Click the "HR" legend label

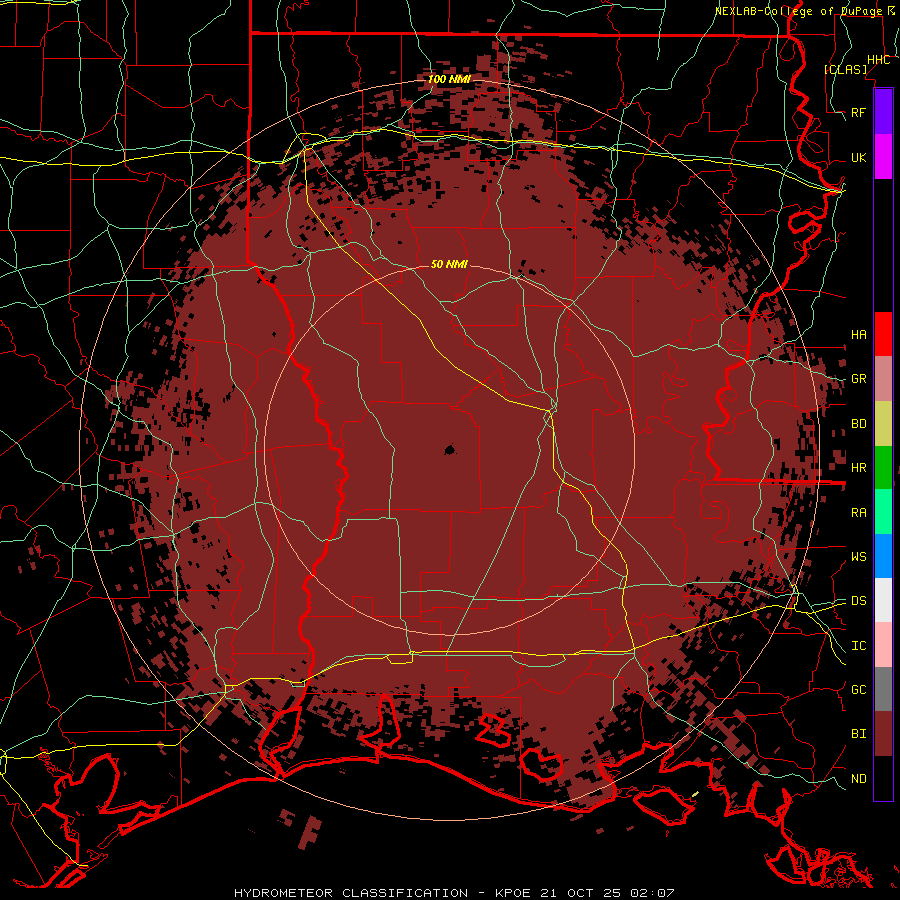point(859,468)
